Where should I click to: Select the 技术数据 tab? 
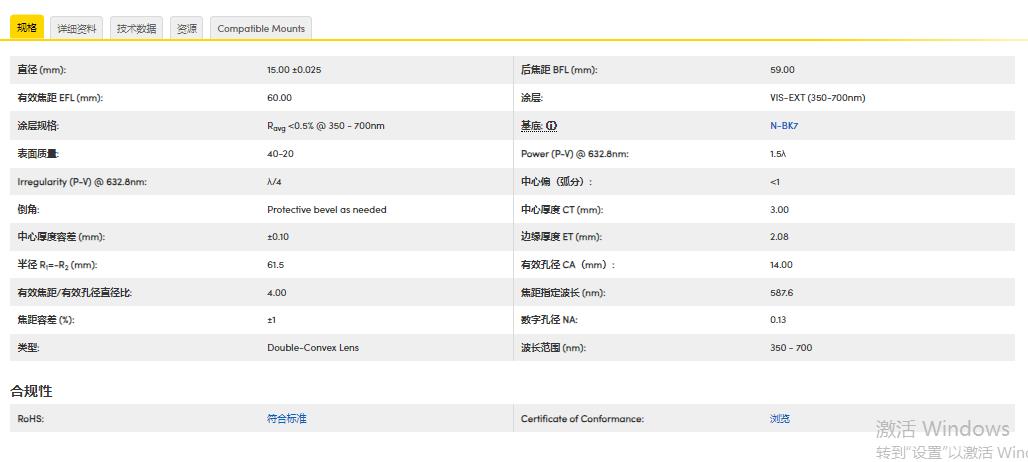(136, 29)
